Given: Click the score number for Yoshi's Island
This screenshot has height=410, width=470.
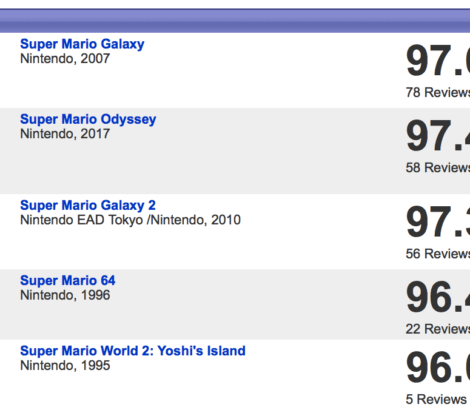Looking at the screenshot, I should (x=438, y=367).
